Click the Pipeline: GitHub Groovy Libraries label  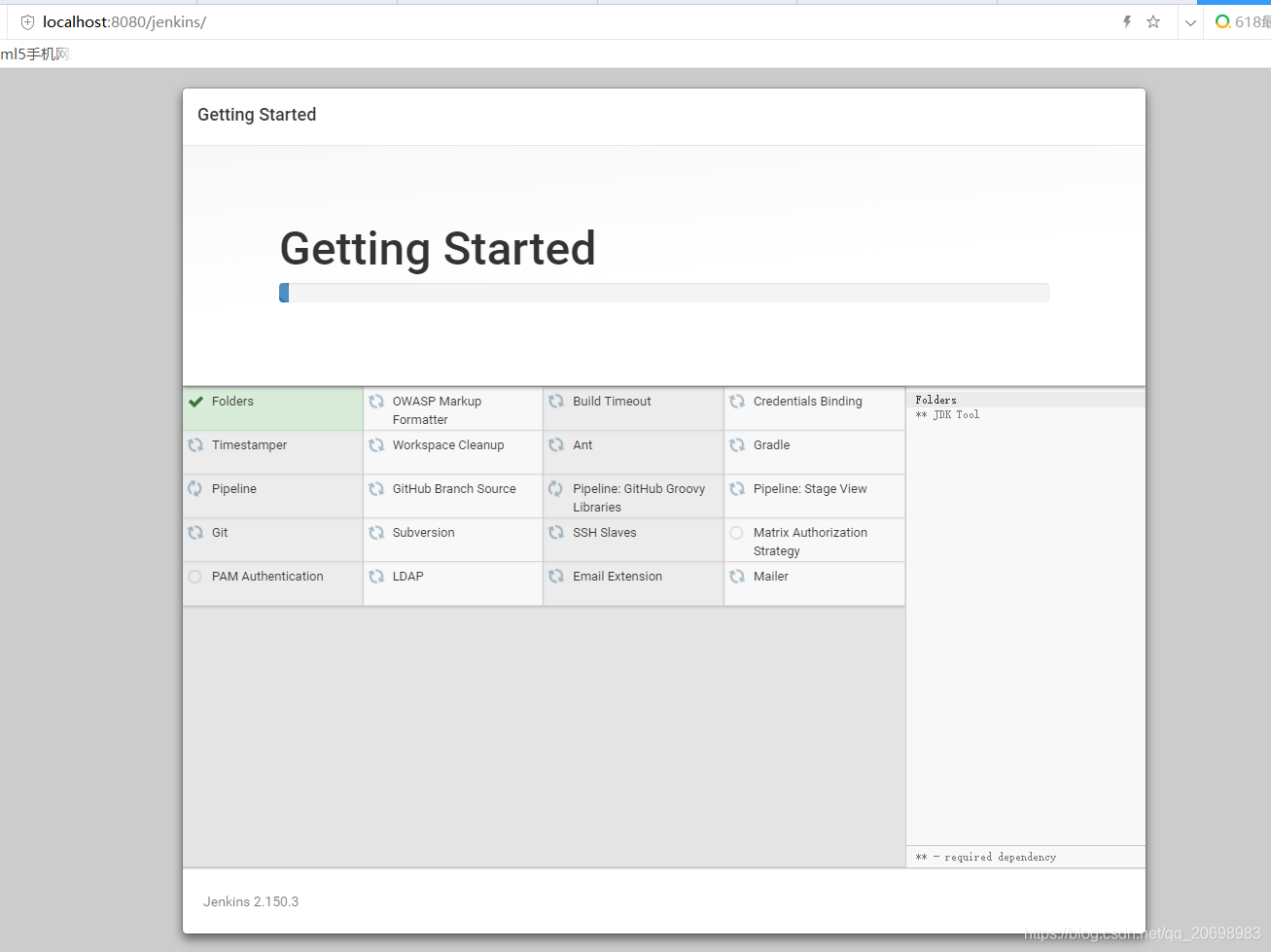pos(639,498)
